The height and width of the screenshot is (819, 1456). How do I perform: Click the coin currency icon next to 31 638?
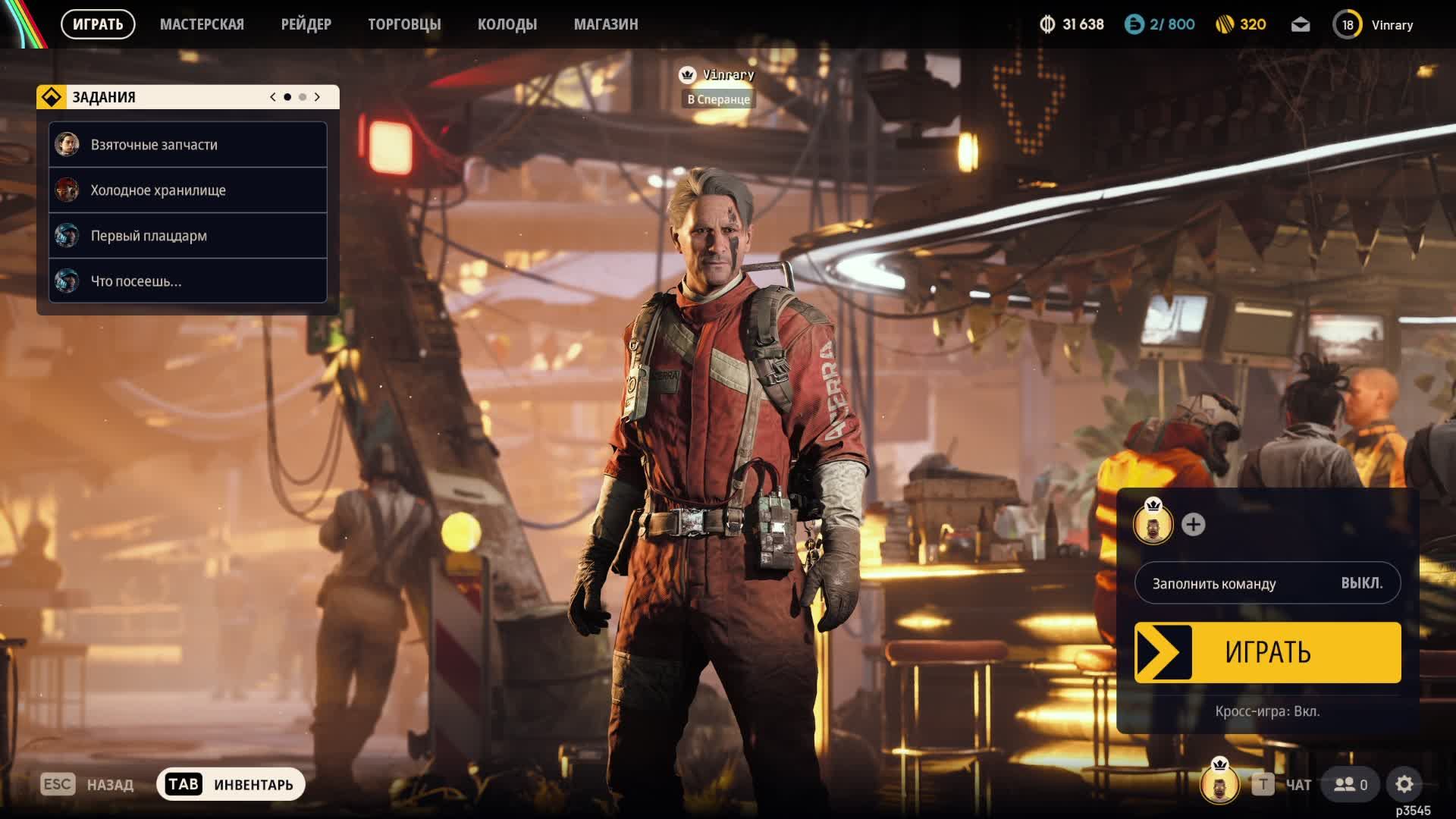coord(1047,25)
